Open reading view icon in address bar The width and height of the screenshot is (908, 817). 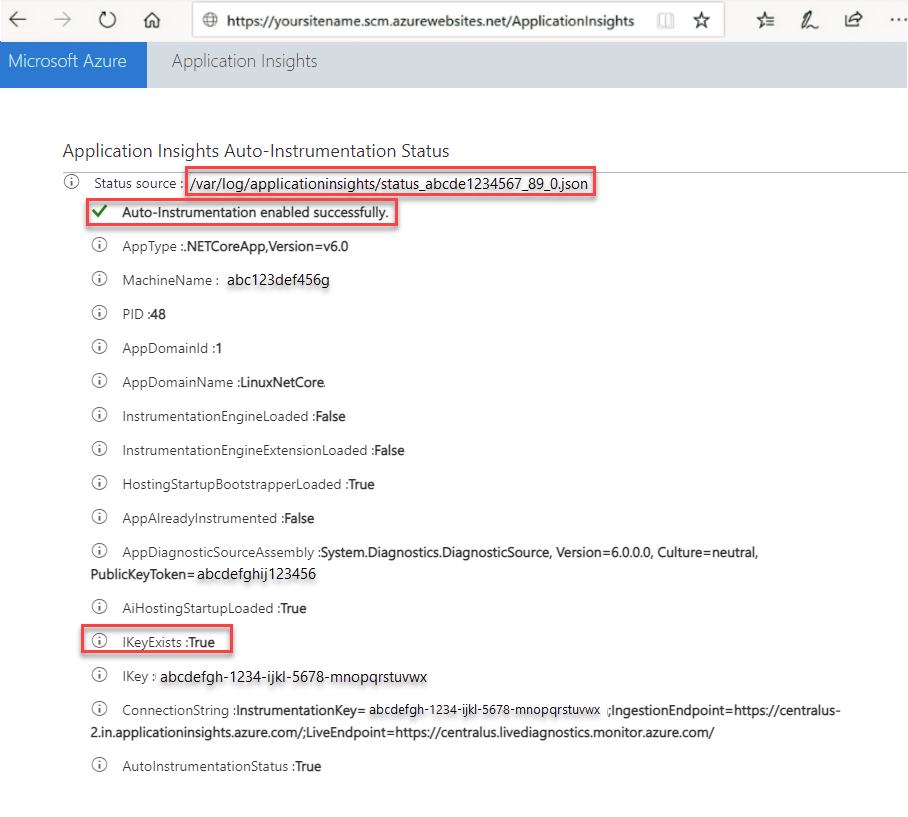[x=666, y=21]
